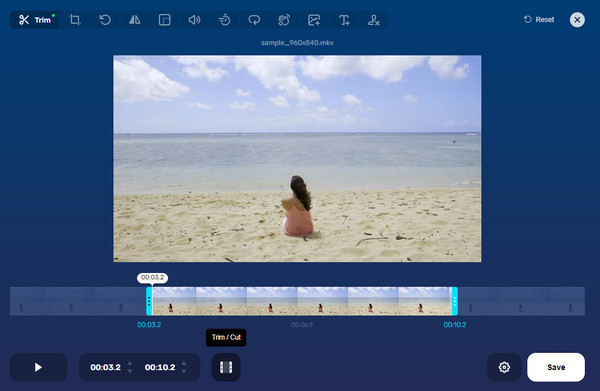This screenshot has width=600, height=391.
Task: Increase the end time 00:10.2
Action: point(184,363)
